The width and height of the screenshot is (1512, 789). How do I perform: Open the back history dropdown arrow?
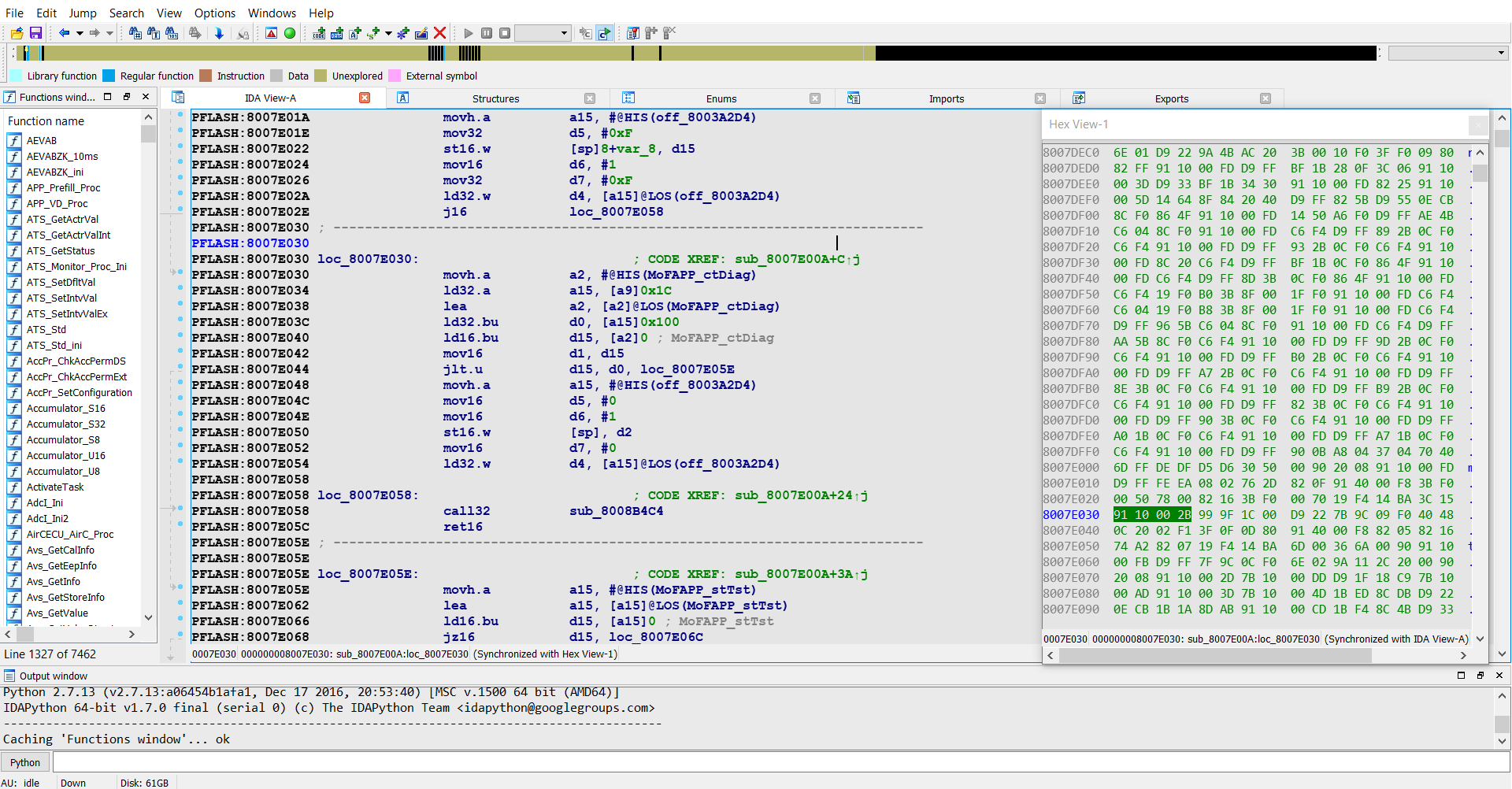pos(80,33)
